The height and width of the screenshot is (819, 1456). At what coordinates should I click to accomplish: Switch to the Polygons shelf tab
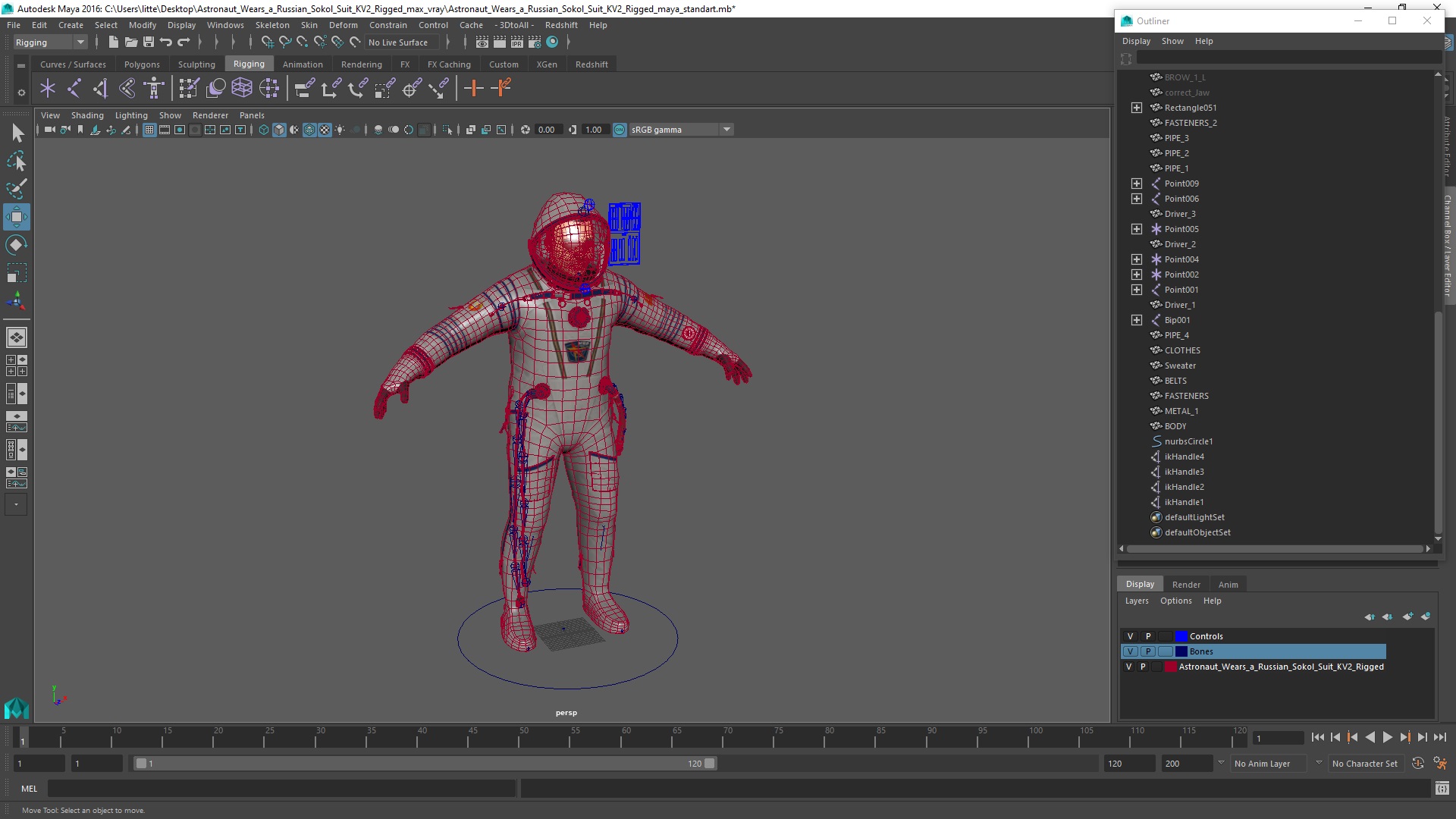[x=142, y=64]
